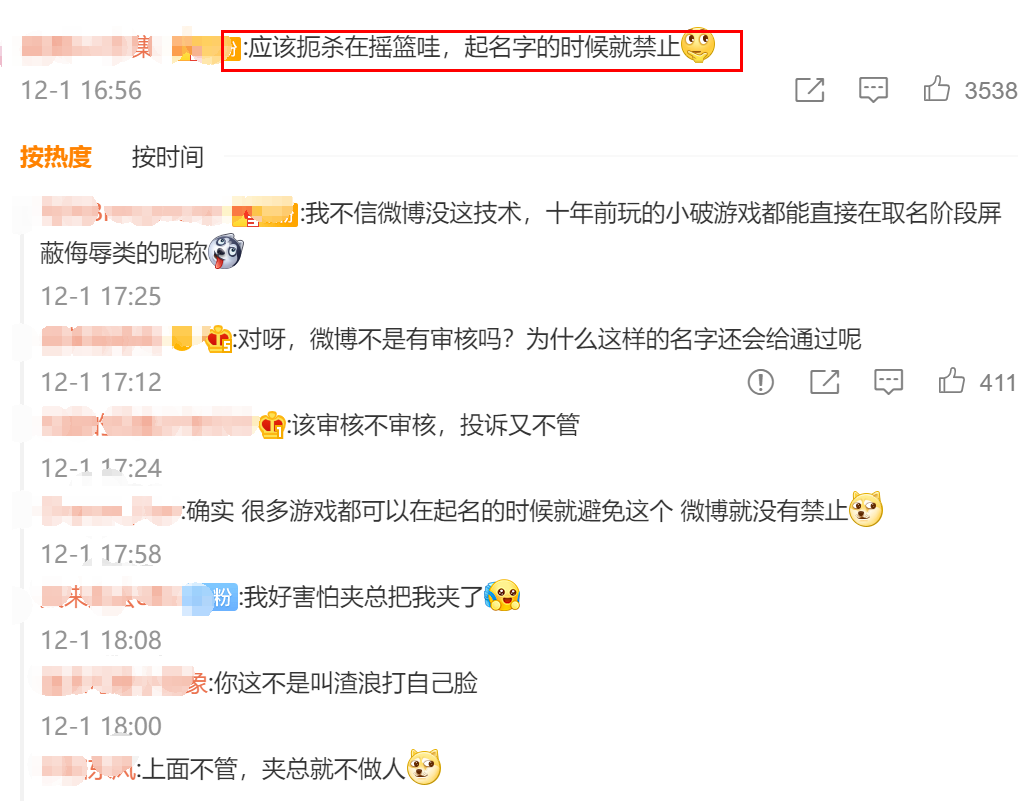The height and width of the screenshot is (801, 1028).
Task: Like the reply with 411 likes
Action: 951,381
